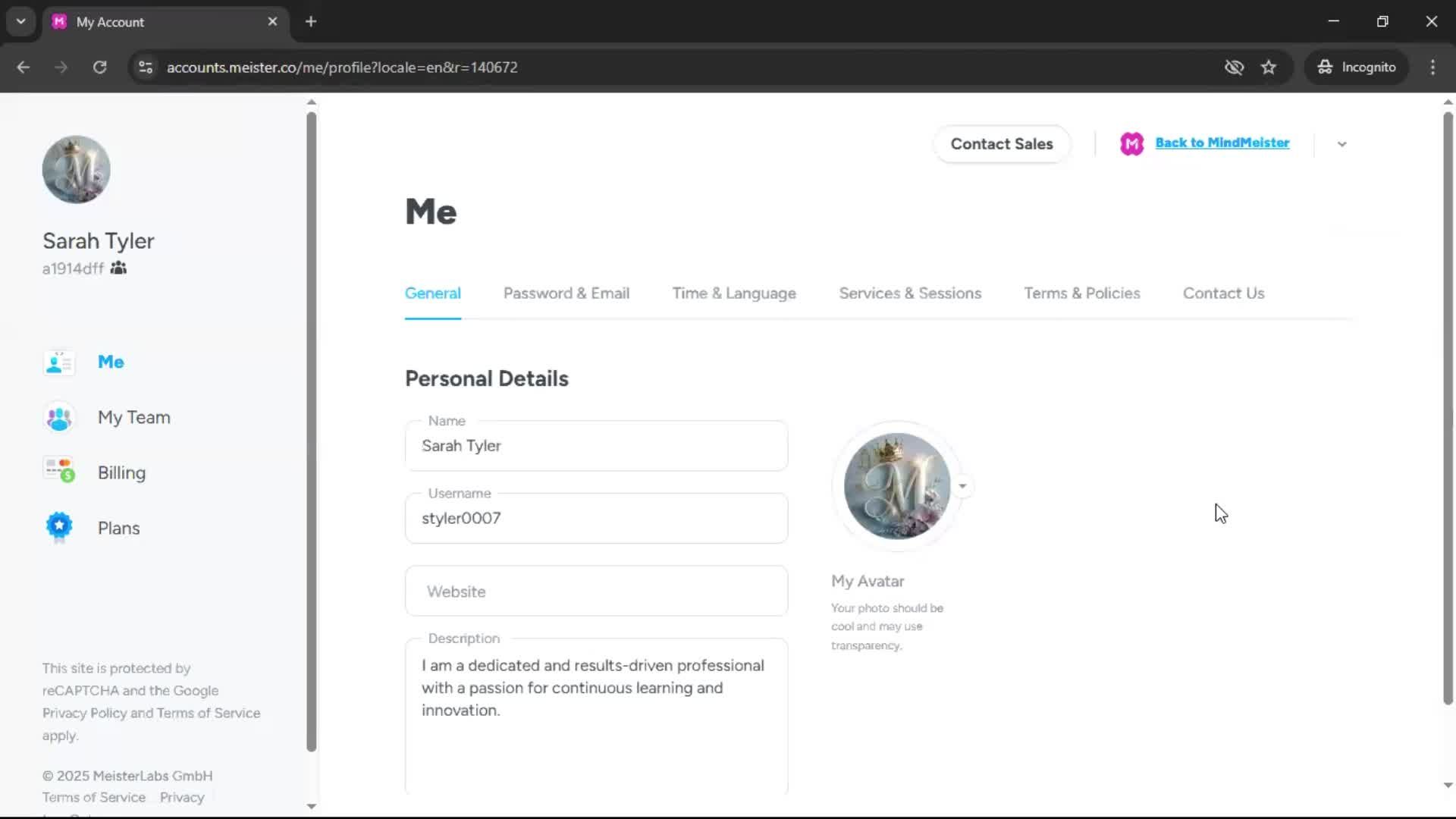Switch to the Password & Email tab

click(566, 293)
